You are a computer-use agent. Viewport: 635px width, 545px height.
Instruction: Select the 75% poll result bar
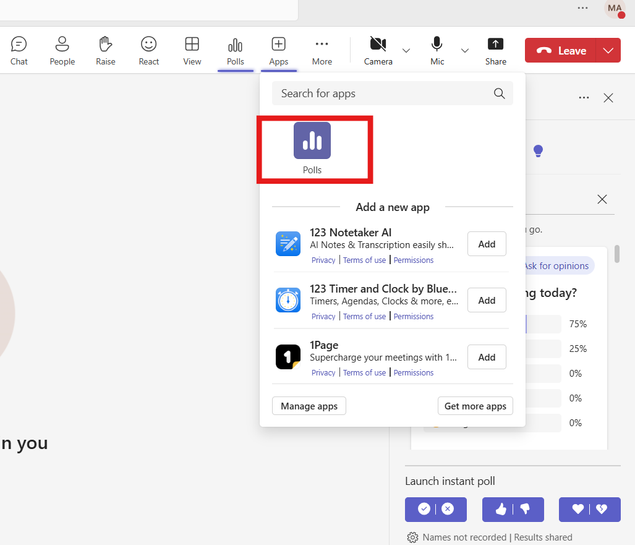543,324
